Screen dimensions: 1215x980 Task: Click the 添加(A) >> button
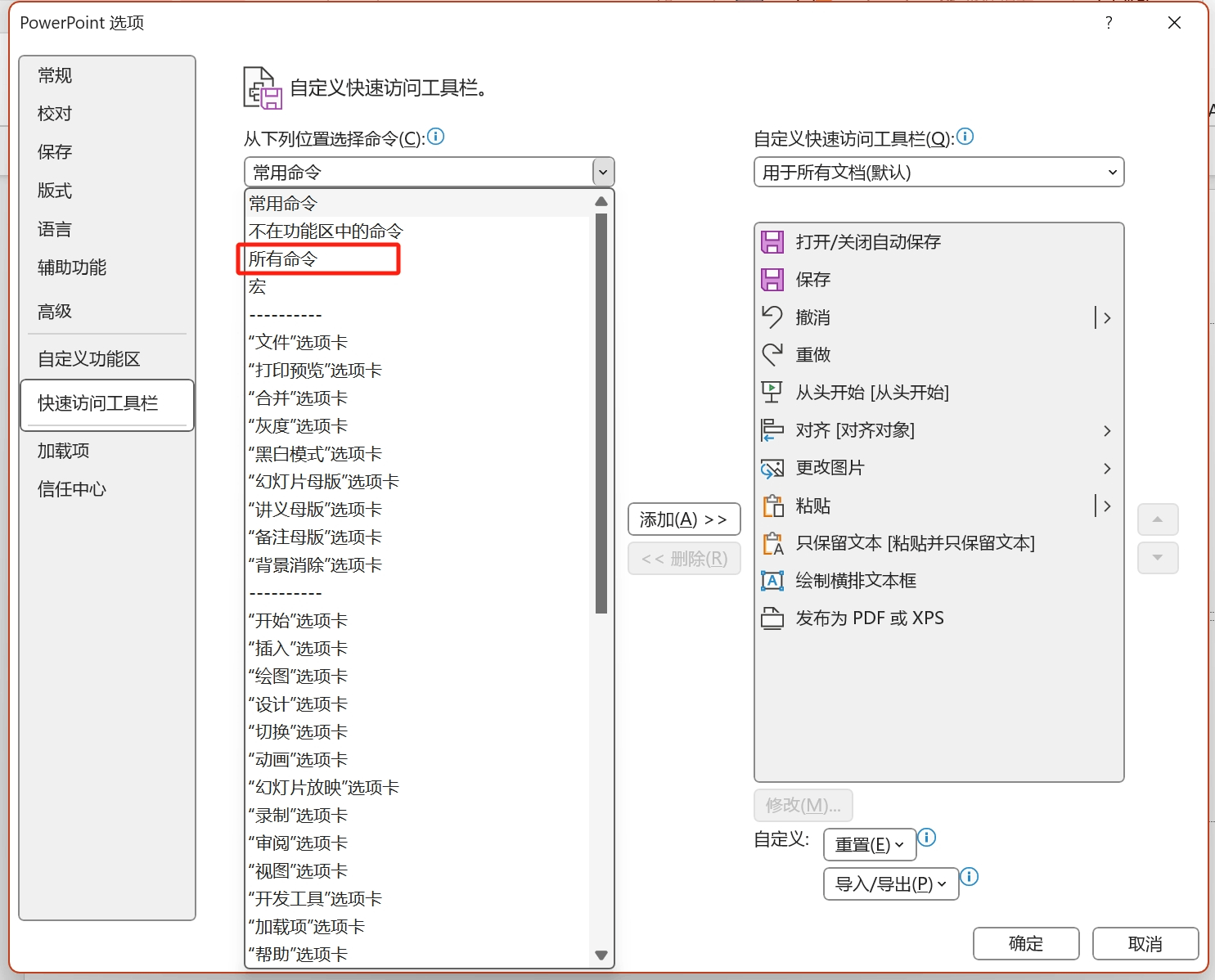coord(684,519)
